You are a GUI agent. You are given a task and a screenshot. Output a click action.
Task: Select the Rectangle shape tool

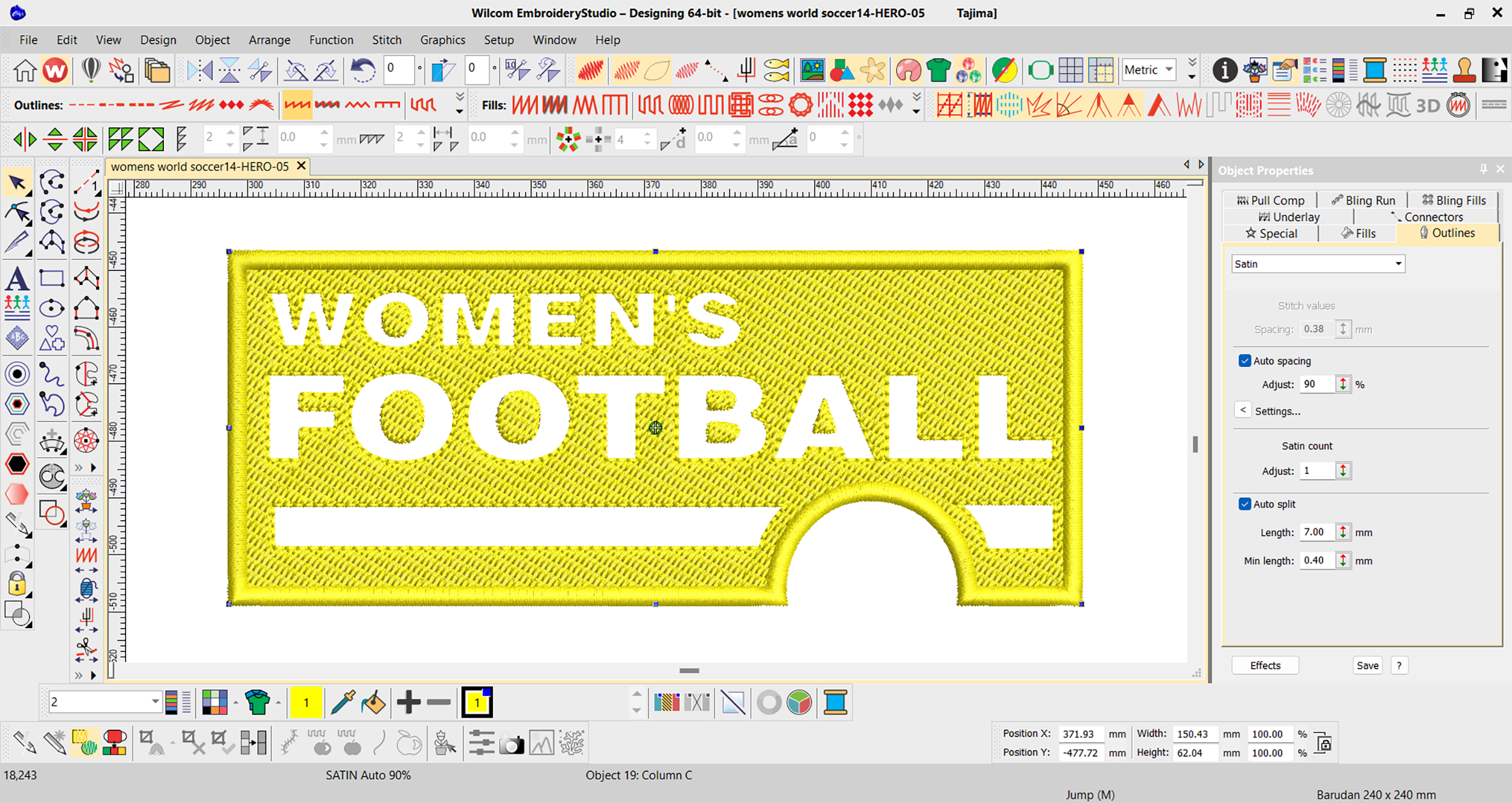point(52,279)
